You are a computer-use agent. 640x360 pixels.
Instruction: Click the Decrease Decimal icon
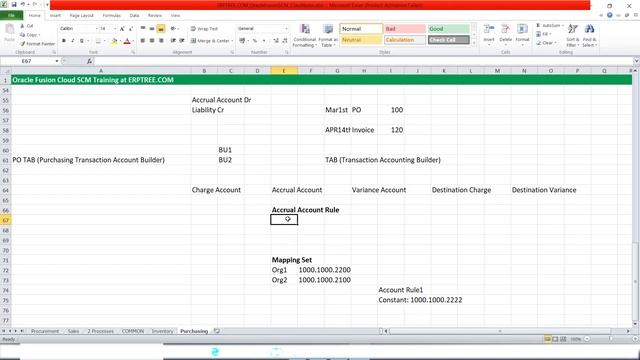pos(285,41)
